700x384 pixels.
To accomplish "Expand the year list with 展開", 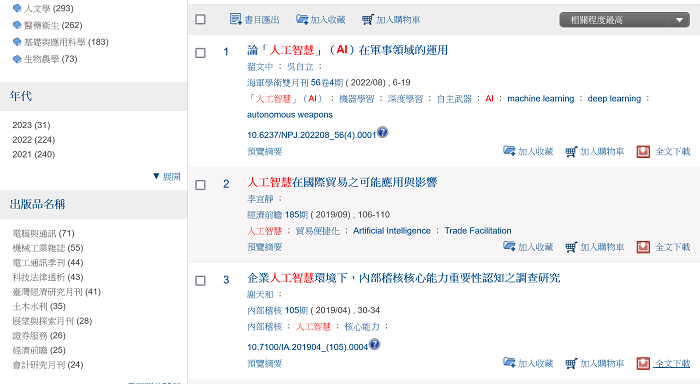I will coord(167,176).
